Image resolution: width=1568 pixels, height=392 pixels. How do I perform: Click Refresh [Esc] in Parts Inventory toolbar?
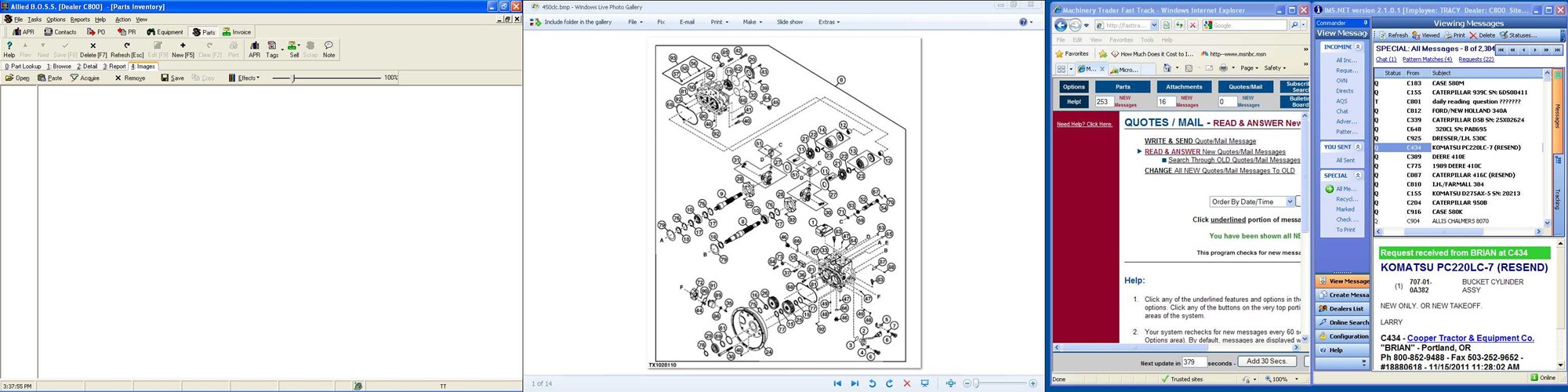(x=127, y=50)
